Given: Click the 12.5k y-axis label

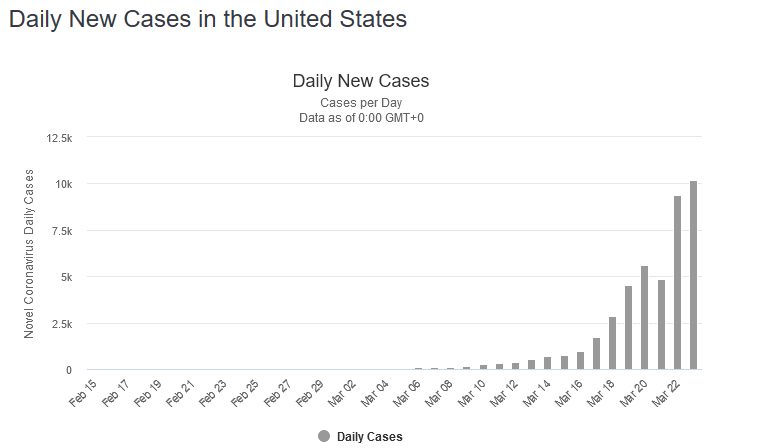Looking at the screenshot, I should click(59, 137).
